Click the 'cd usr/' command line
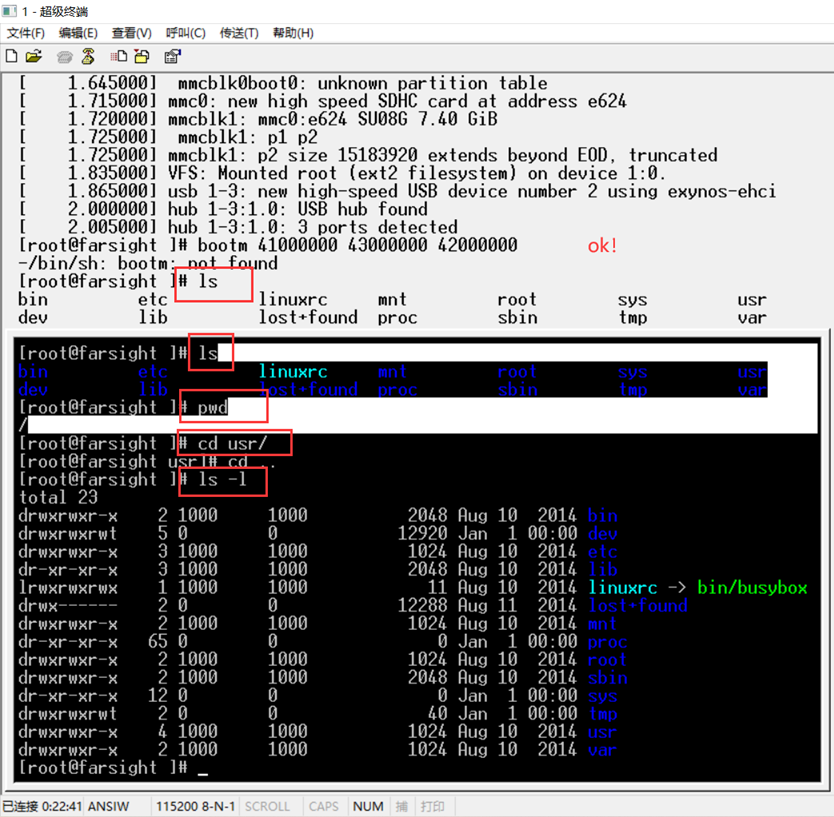The height and width of the screenshot is (817, 834). tap(143, 443)
